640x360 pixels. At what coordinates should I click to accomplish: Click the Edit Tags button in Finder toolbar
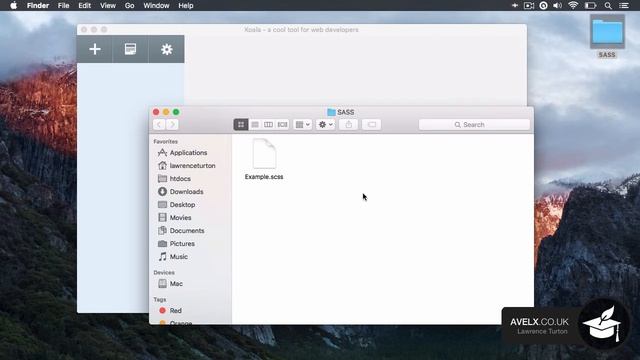[x=371, y=124]
